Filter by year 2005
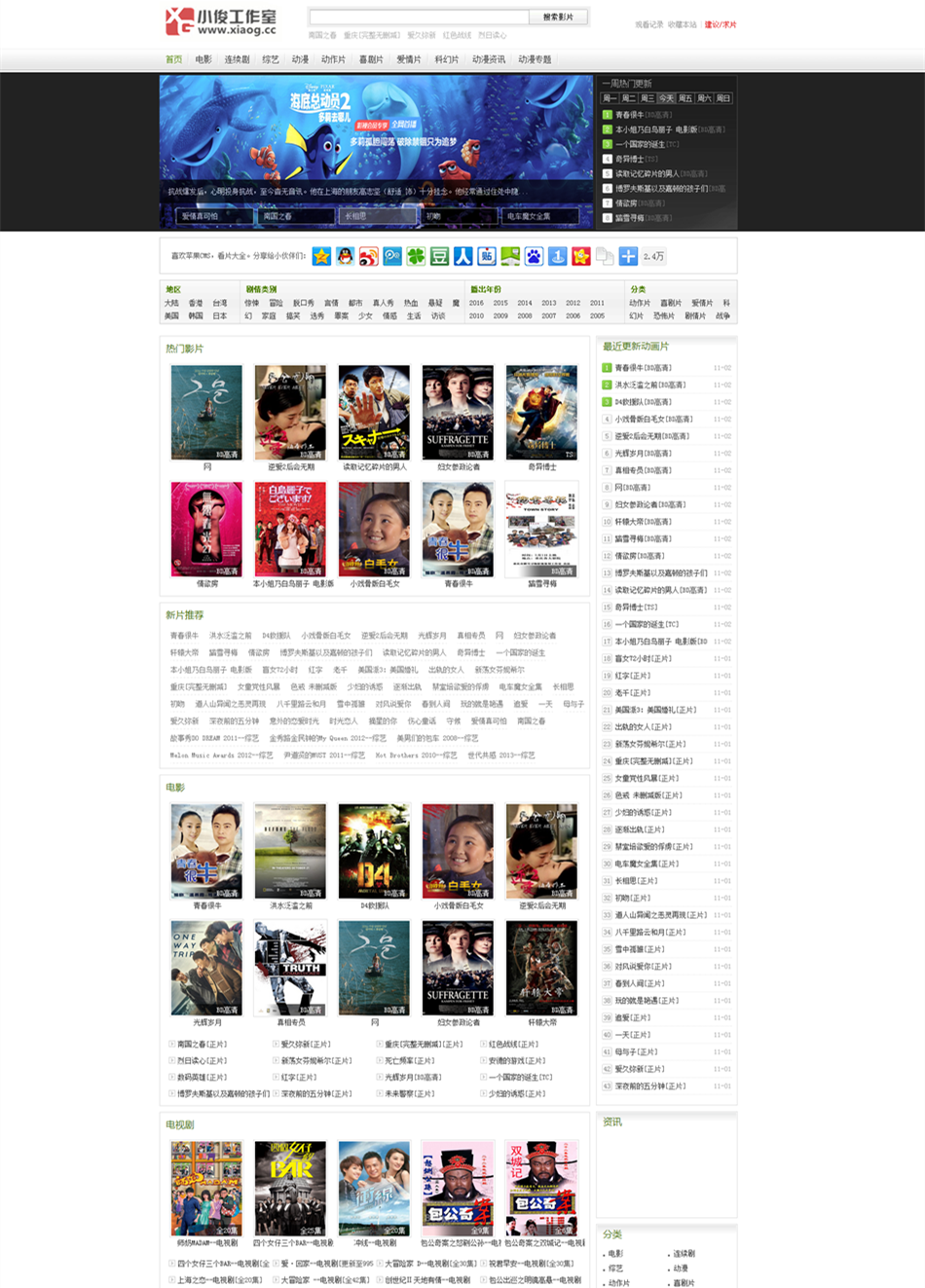The height and width of the screenshot is (1288, 925). click(597, 315)
